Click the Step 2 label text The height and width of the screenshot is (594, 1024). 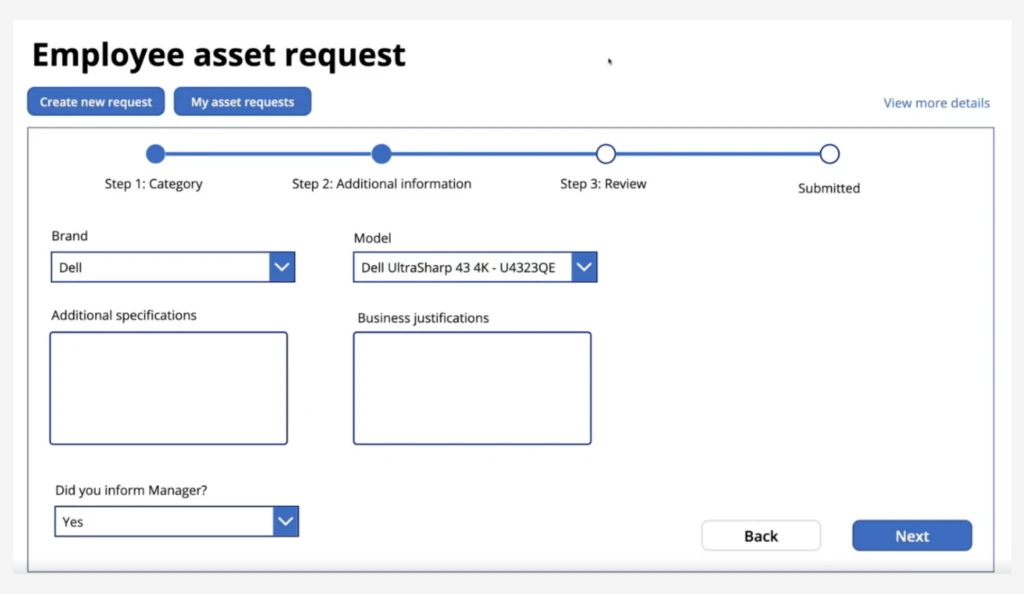click(381, 184)
